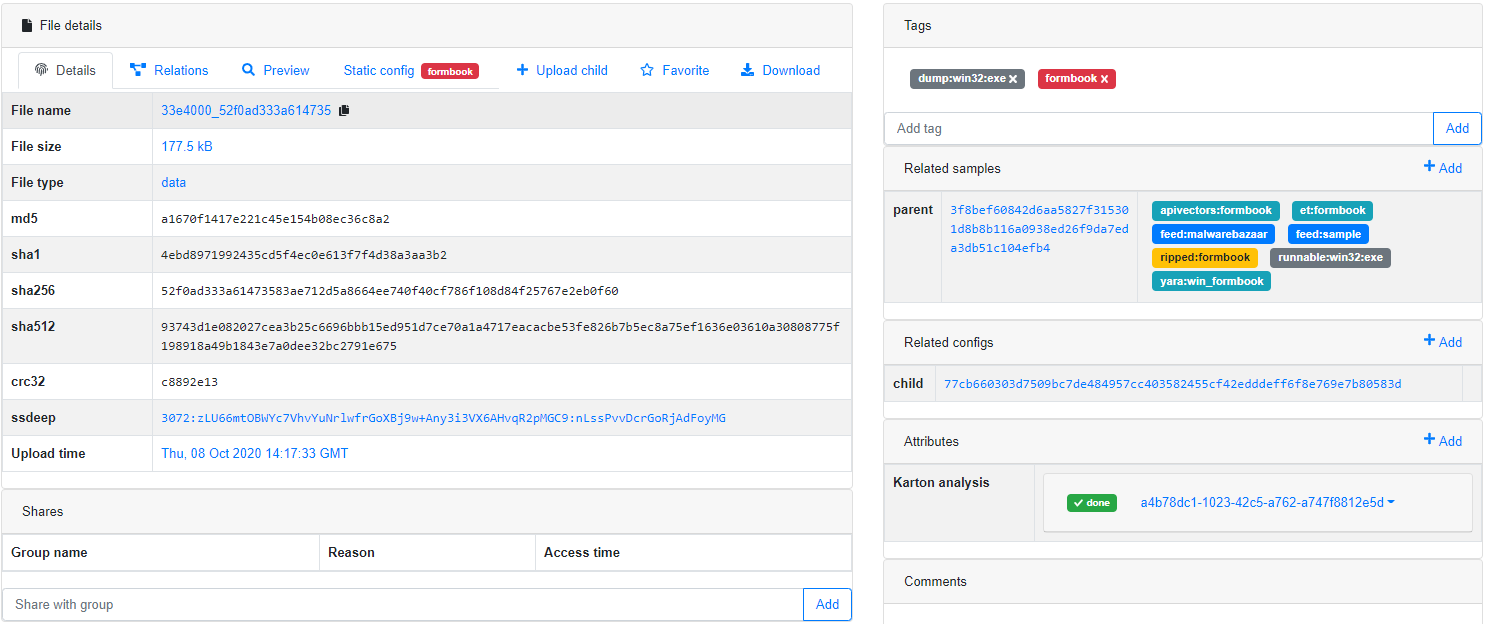Click Add button for share with group
1493x624 pixels.
click(x=827, y=604)
